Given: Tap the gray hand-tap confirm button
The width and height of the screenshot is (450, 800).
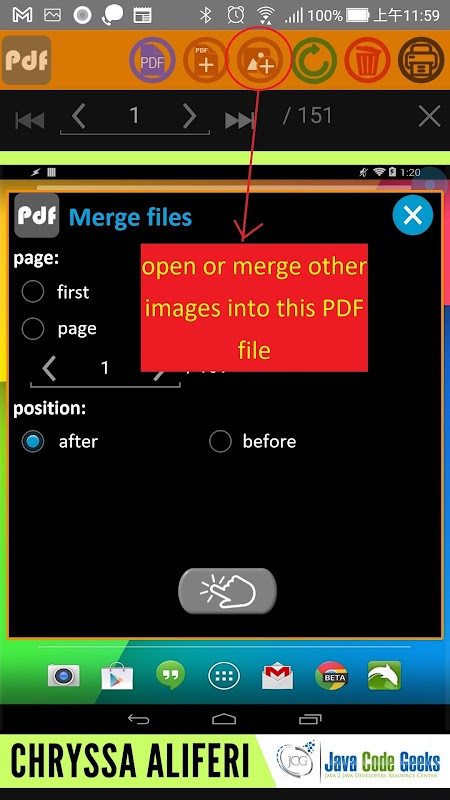Looking at the screenshot, I should pos(227,591).
